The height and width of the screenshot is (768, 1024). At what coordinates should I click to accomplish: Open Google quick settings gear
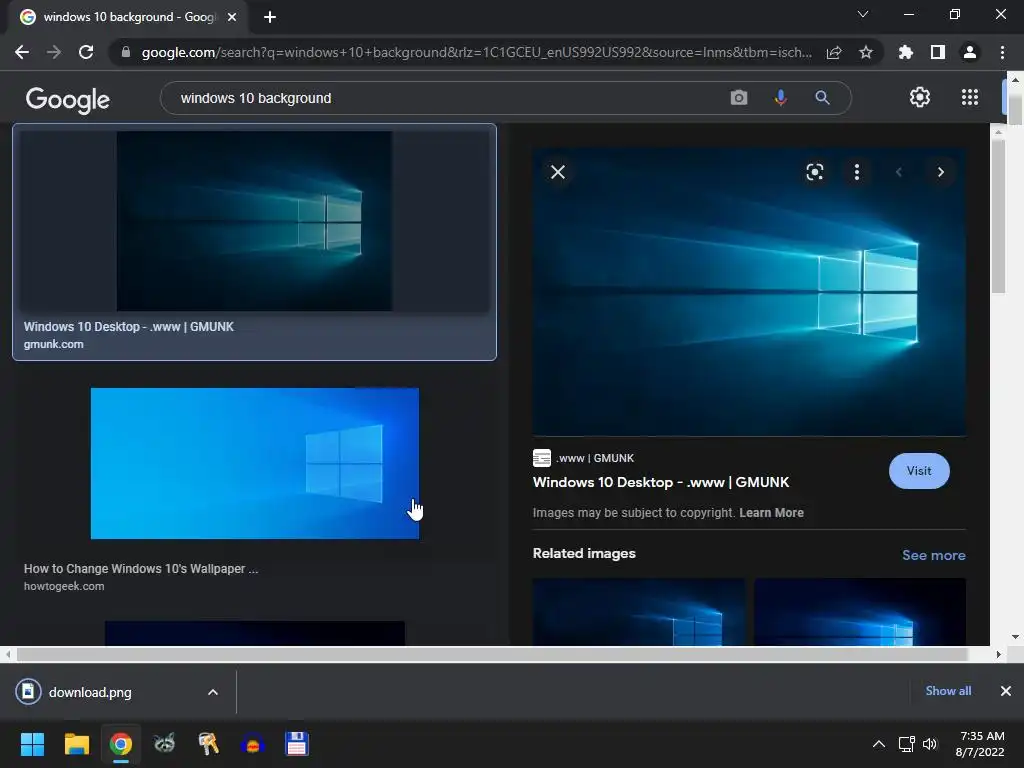pos(920,97)
